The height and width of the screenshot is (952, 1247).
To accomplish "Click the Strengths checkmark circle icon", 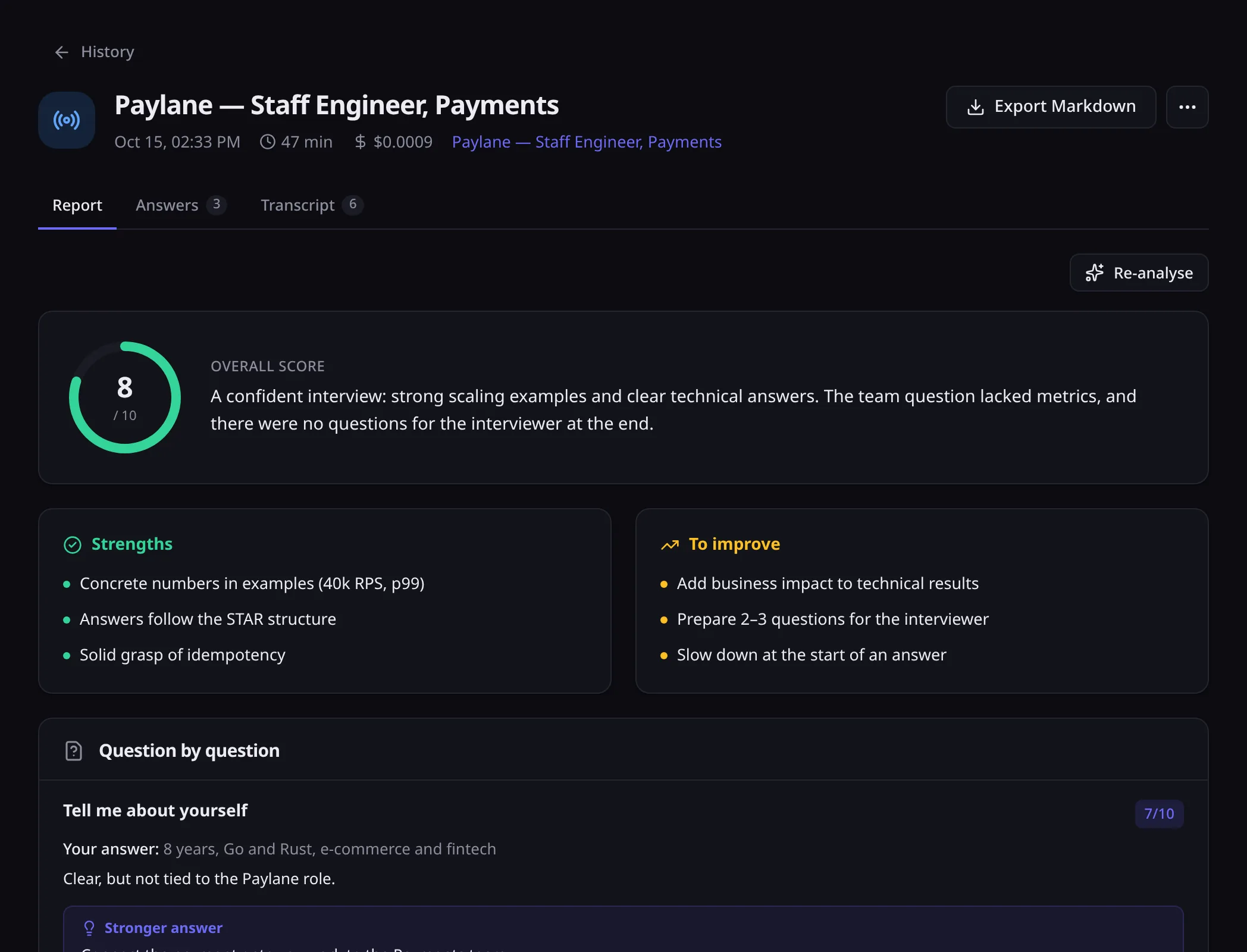I will [73, 544].
